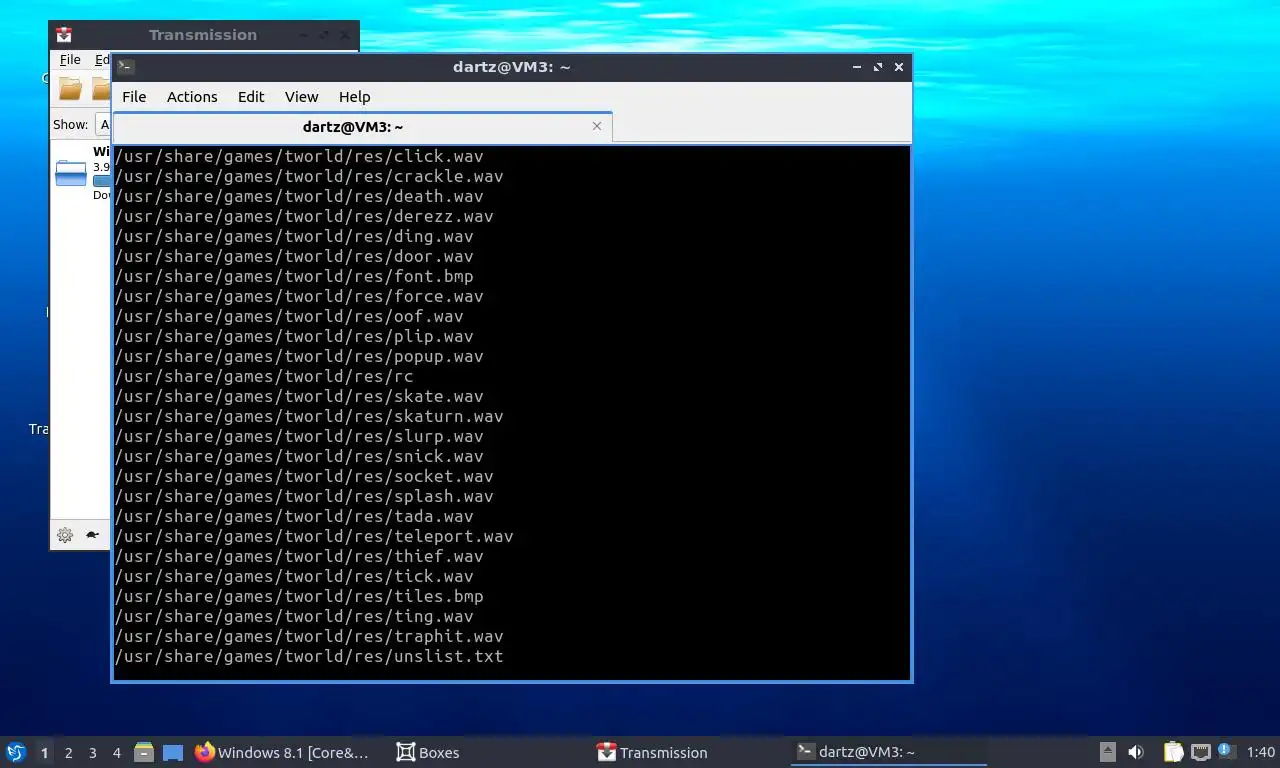Click the skate.wav path line in terminal

299,397
